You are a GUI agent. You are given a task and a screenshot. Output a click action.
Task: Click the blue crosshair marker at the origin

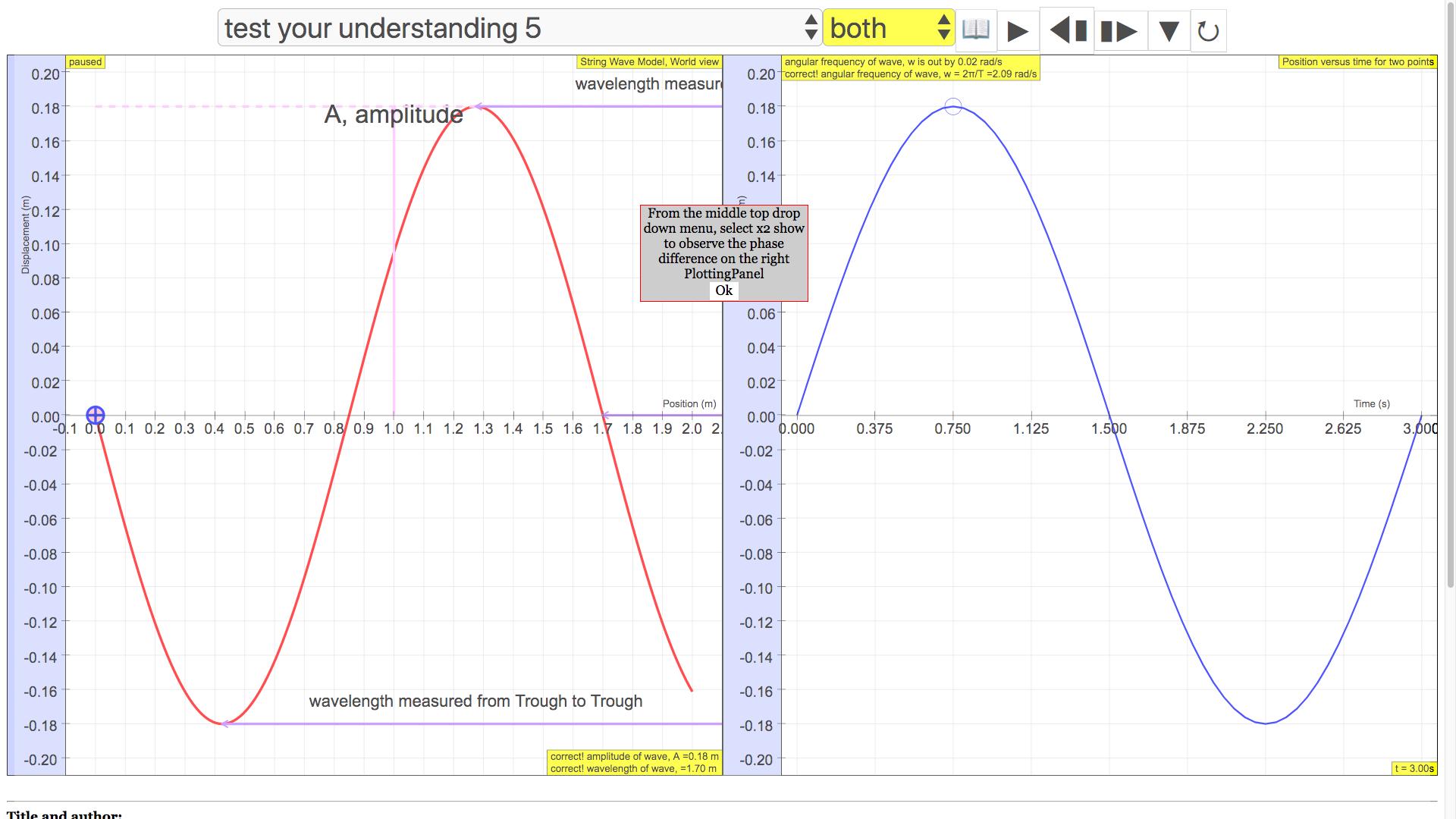(x=96, y=415)
